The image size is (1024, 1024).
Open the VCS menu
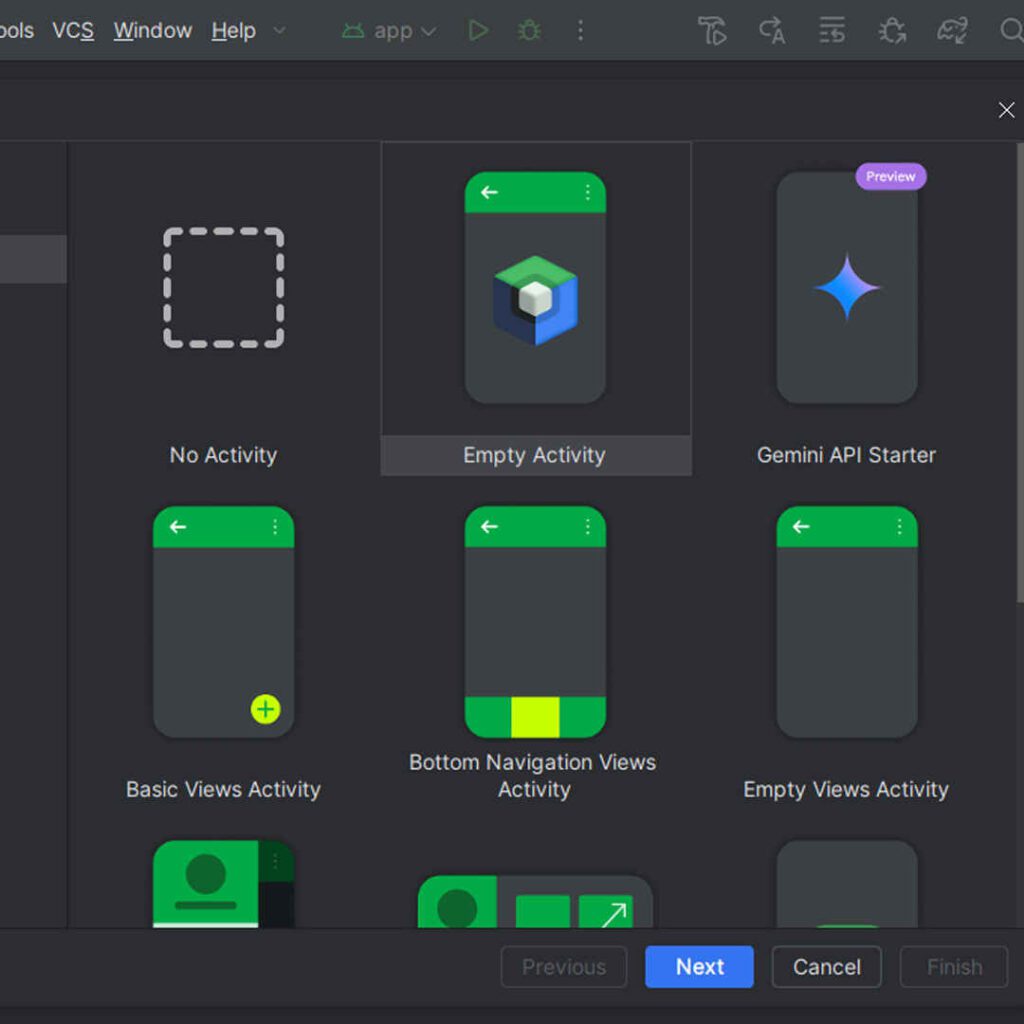point(73,31)
